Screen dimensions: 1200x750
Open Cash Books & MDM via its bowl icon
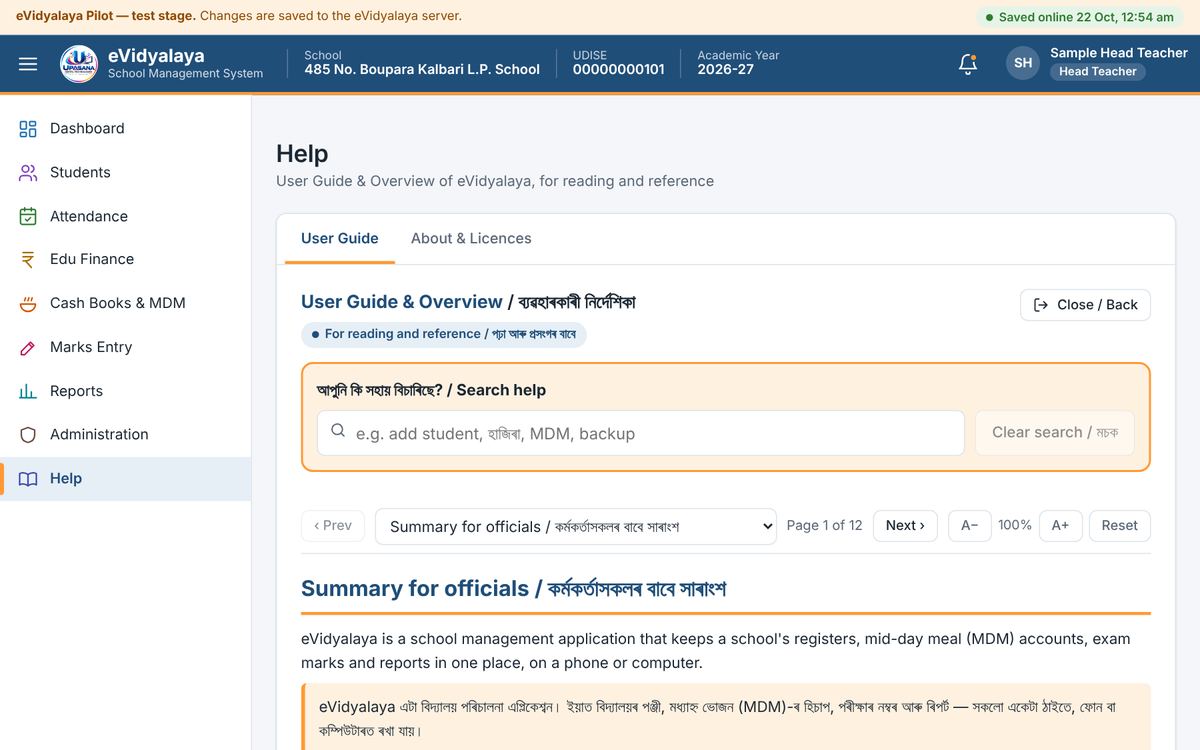coord(28,303)
